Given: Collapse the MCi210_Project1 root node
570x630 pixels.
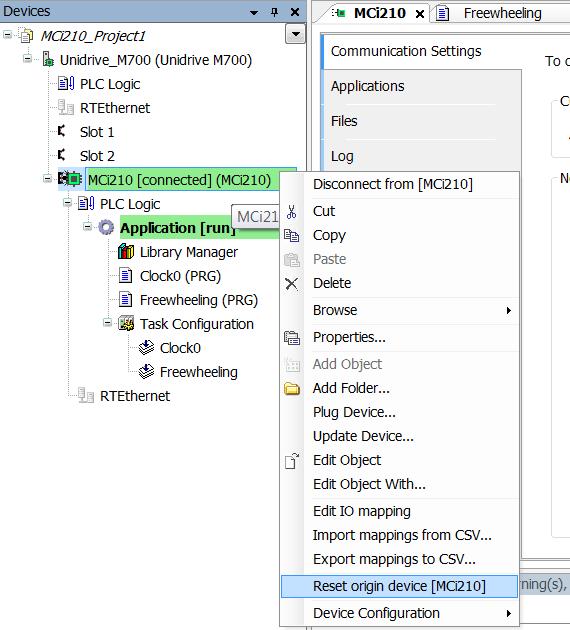Looking at the screenshot, I should click(7, 35).
